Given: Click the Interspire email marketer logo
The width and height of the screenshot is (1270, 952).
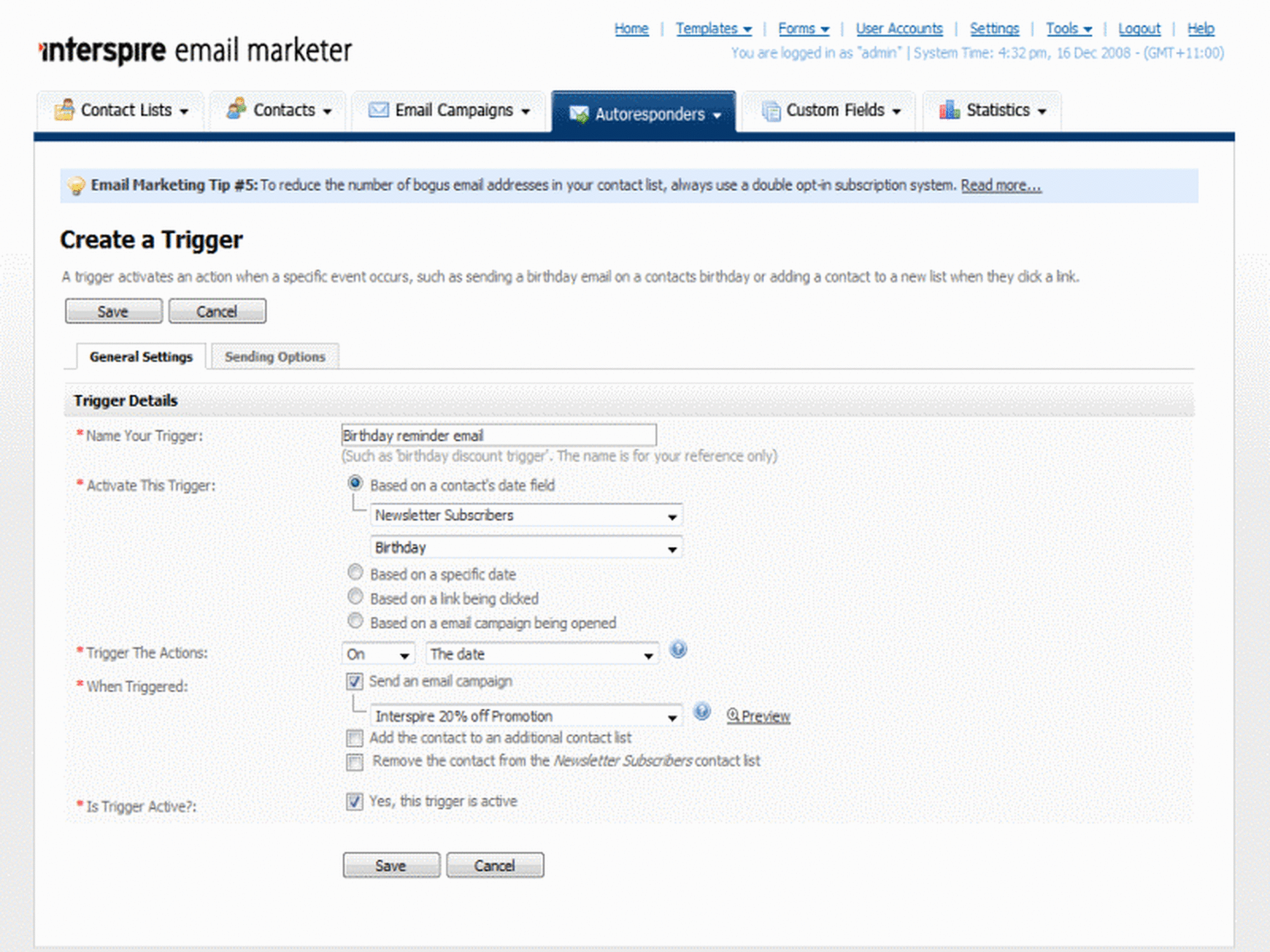Looking at the screenshot, I should [x=195, y=50].
